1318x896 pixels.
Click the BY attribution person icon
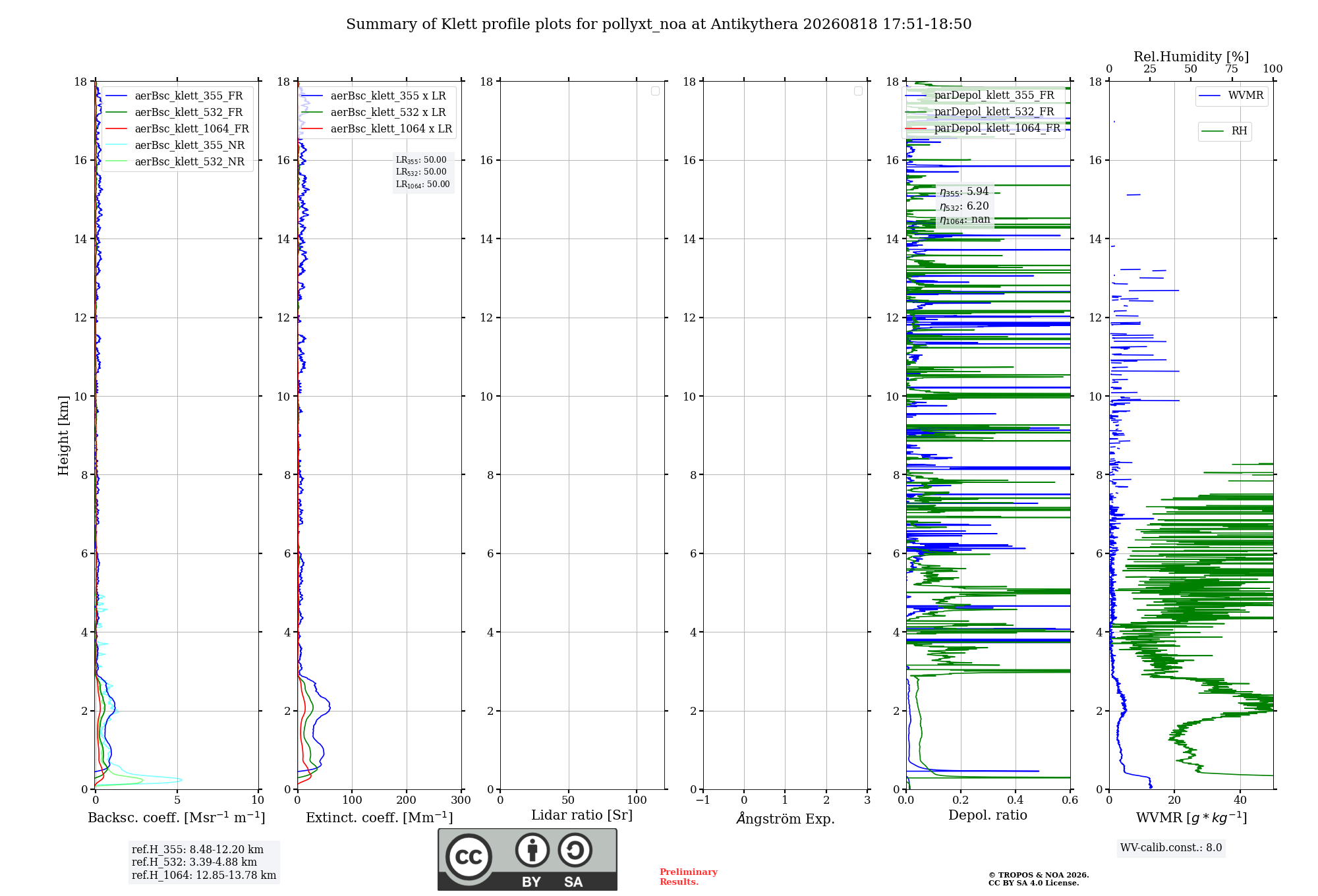point(532,850)
